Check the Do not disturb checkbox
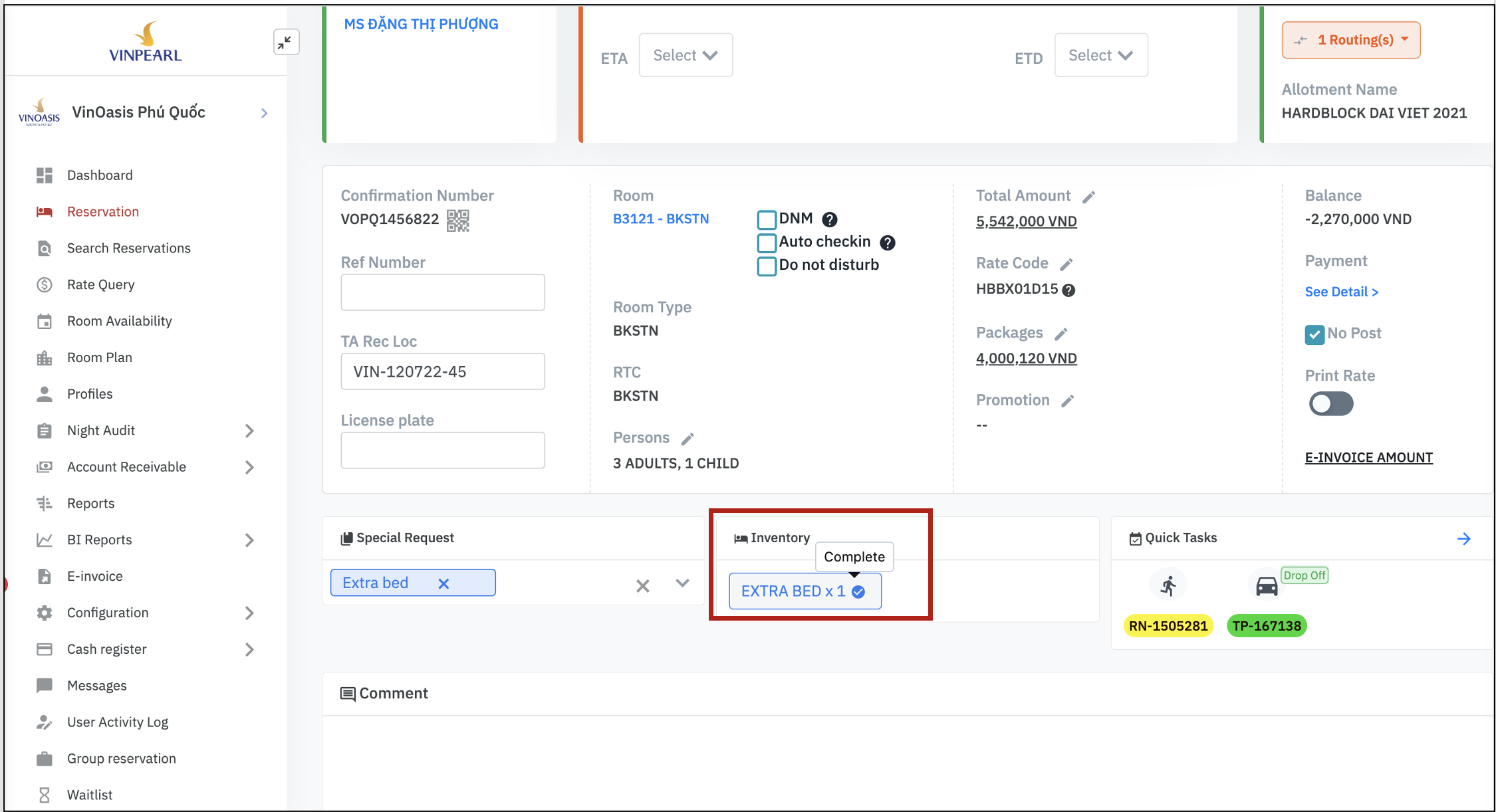 click(767, 266)
